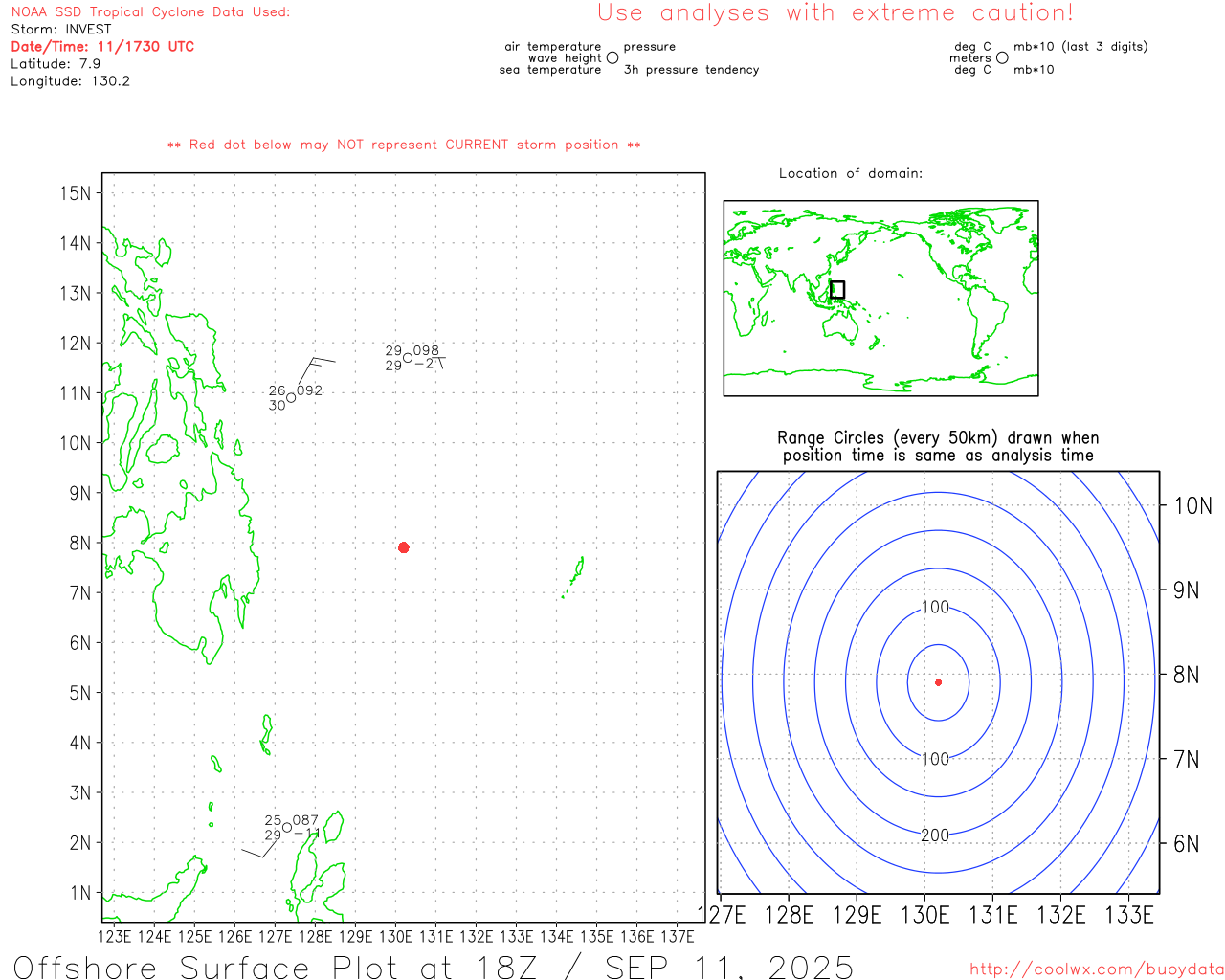Click the legend circle beside wave height
Viewport: 1225px width, 980px height.
612,58
